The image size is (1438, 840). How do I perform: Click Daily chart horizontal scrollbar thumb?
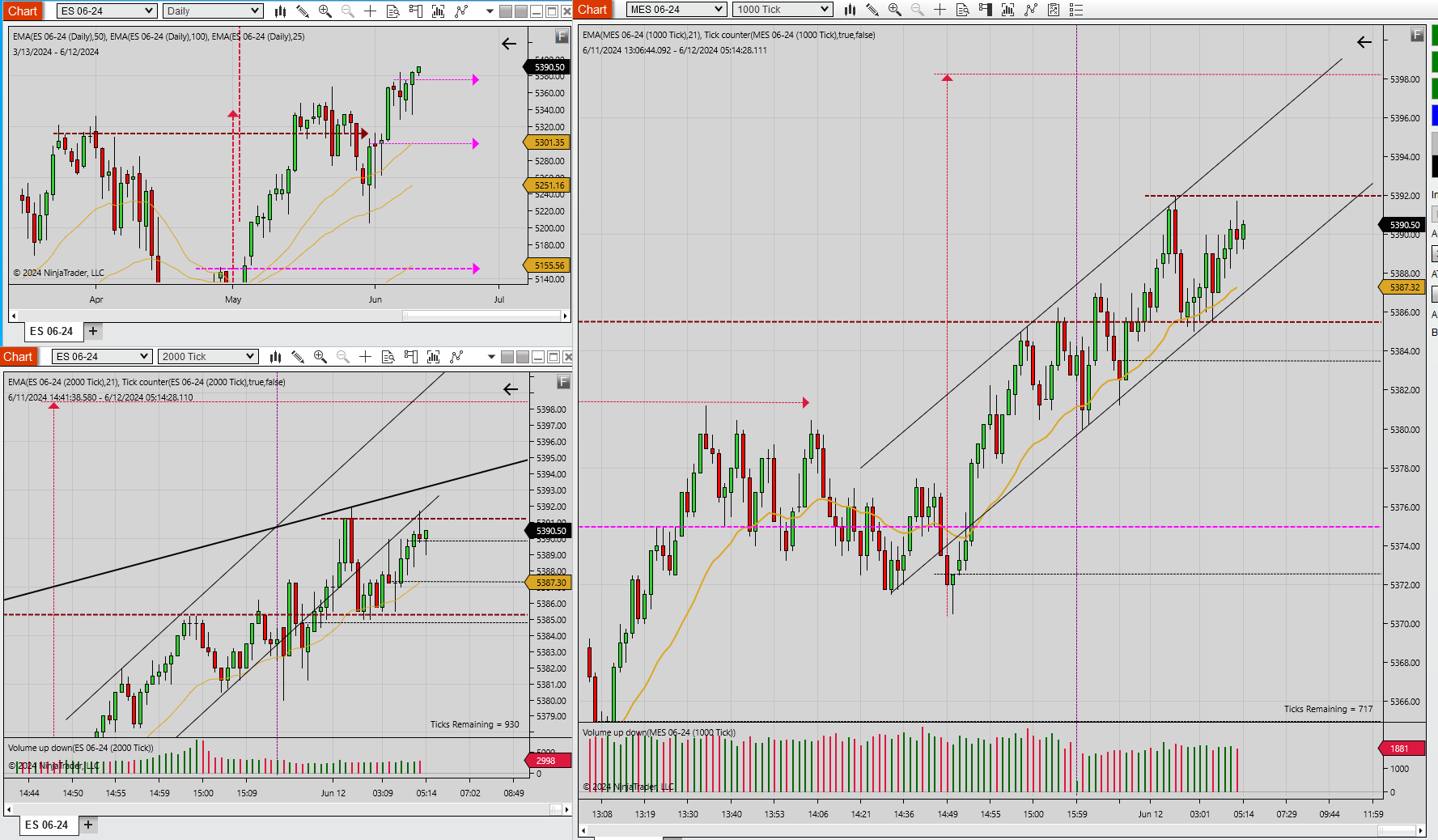click(481, 316)
